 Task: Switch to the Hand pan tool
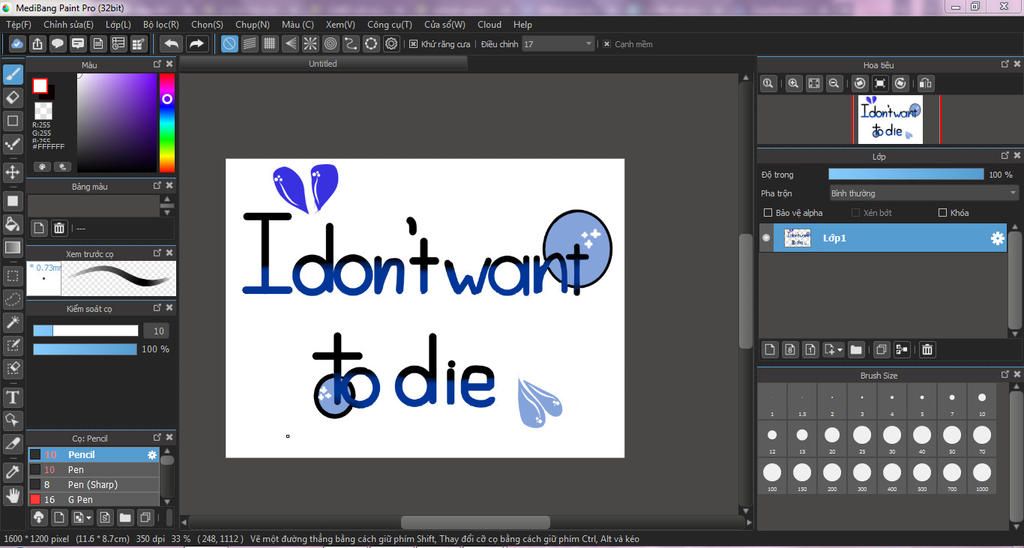coord(12,495)
